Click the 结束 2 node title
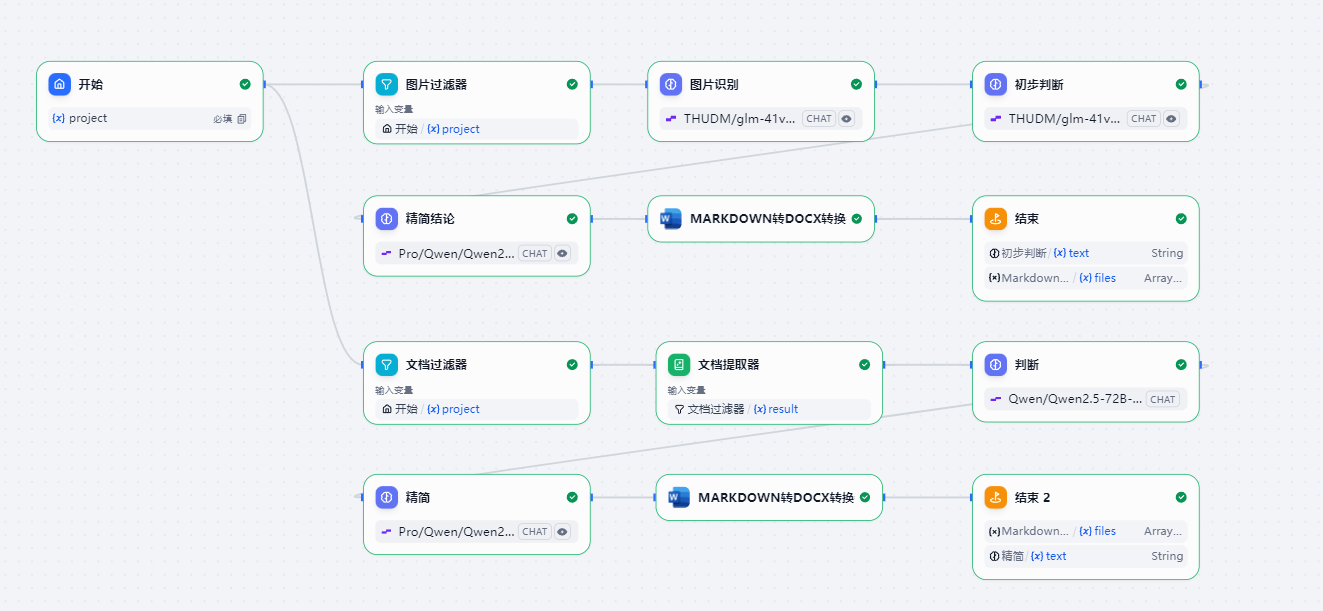 pyautogui.click(x=1032, y=497)
